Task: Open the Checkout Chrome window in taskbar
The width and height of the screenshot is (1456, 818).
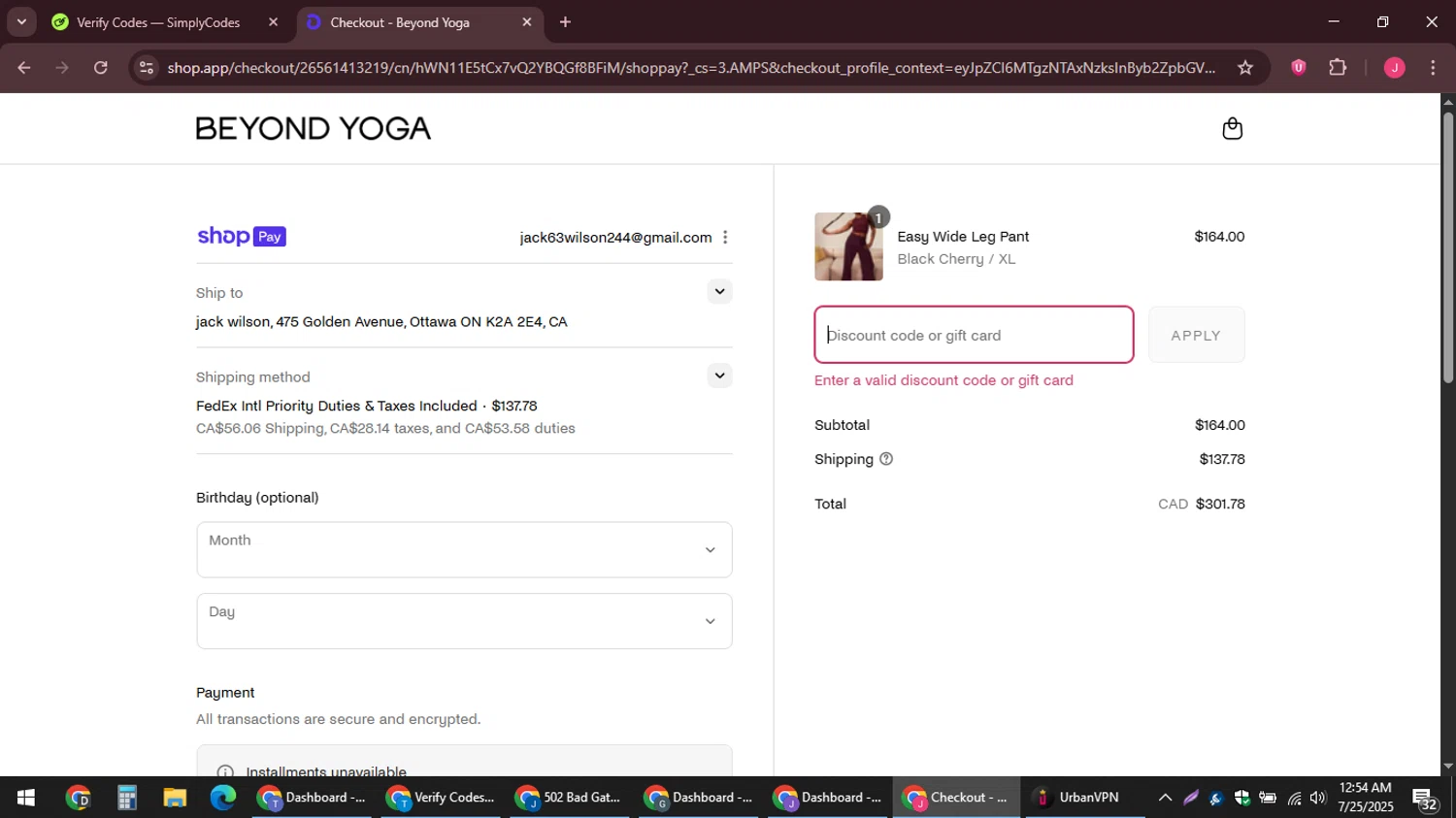Action: 956,798
